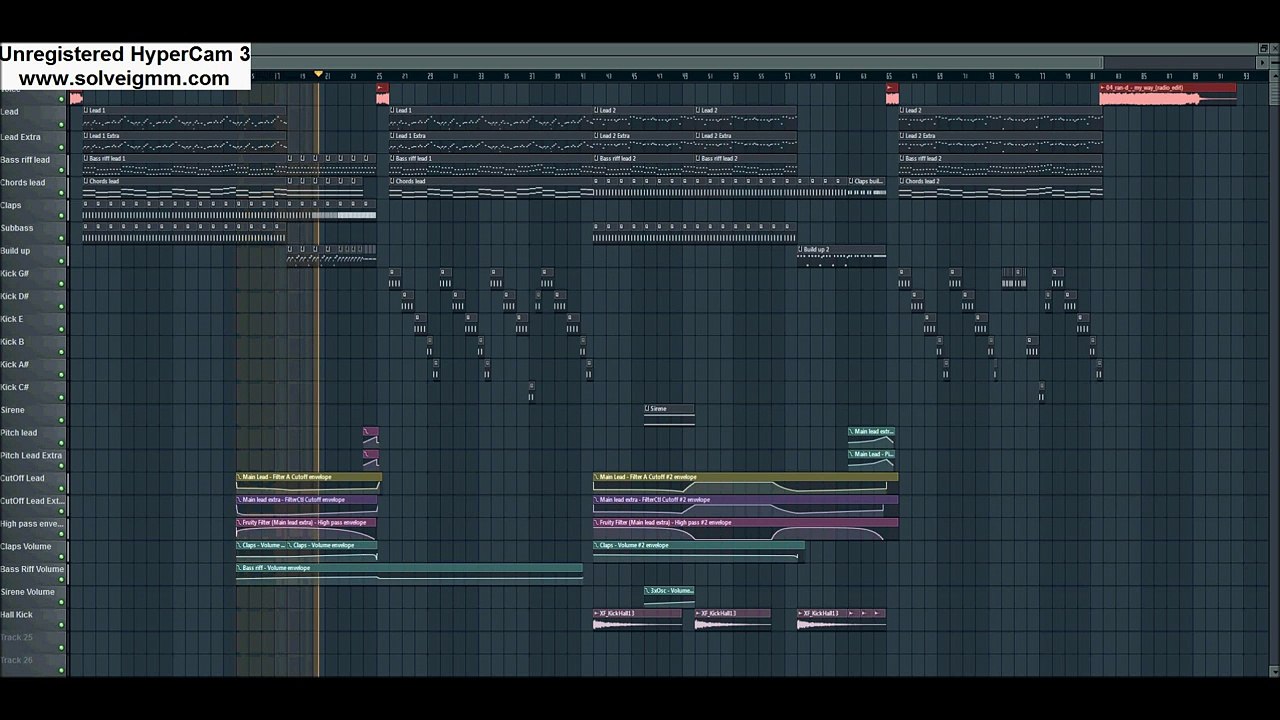The image size is (1280, 720).
Task: Toggle the Hall Kick track mute LED
Action: (62, 625)
